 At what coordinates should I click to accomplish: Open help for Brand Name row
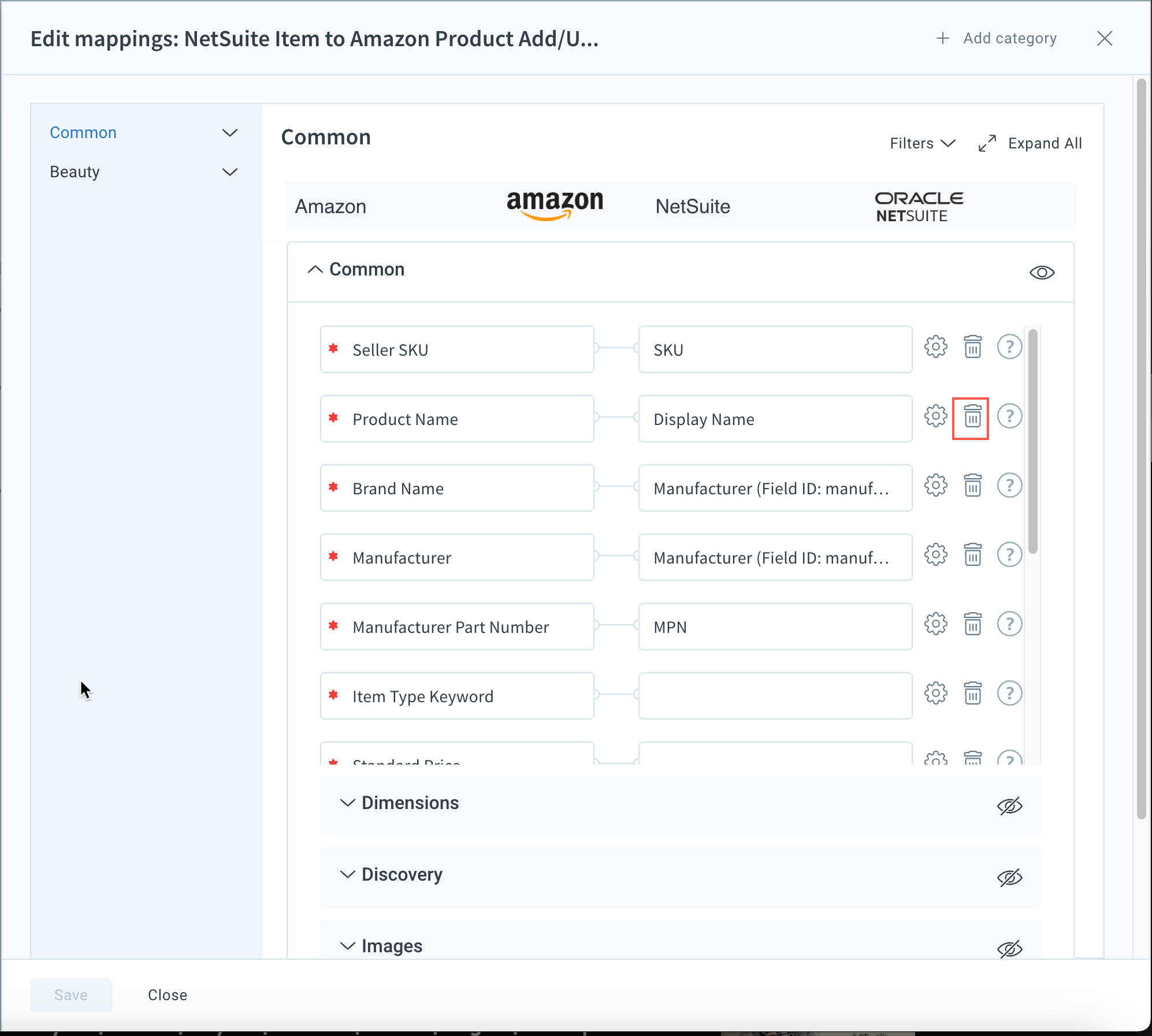1009,486
